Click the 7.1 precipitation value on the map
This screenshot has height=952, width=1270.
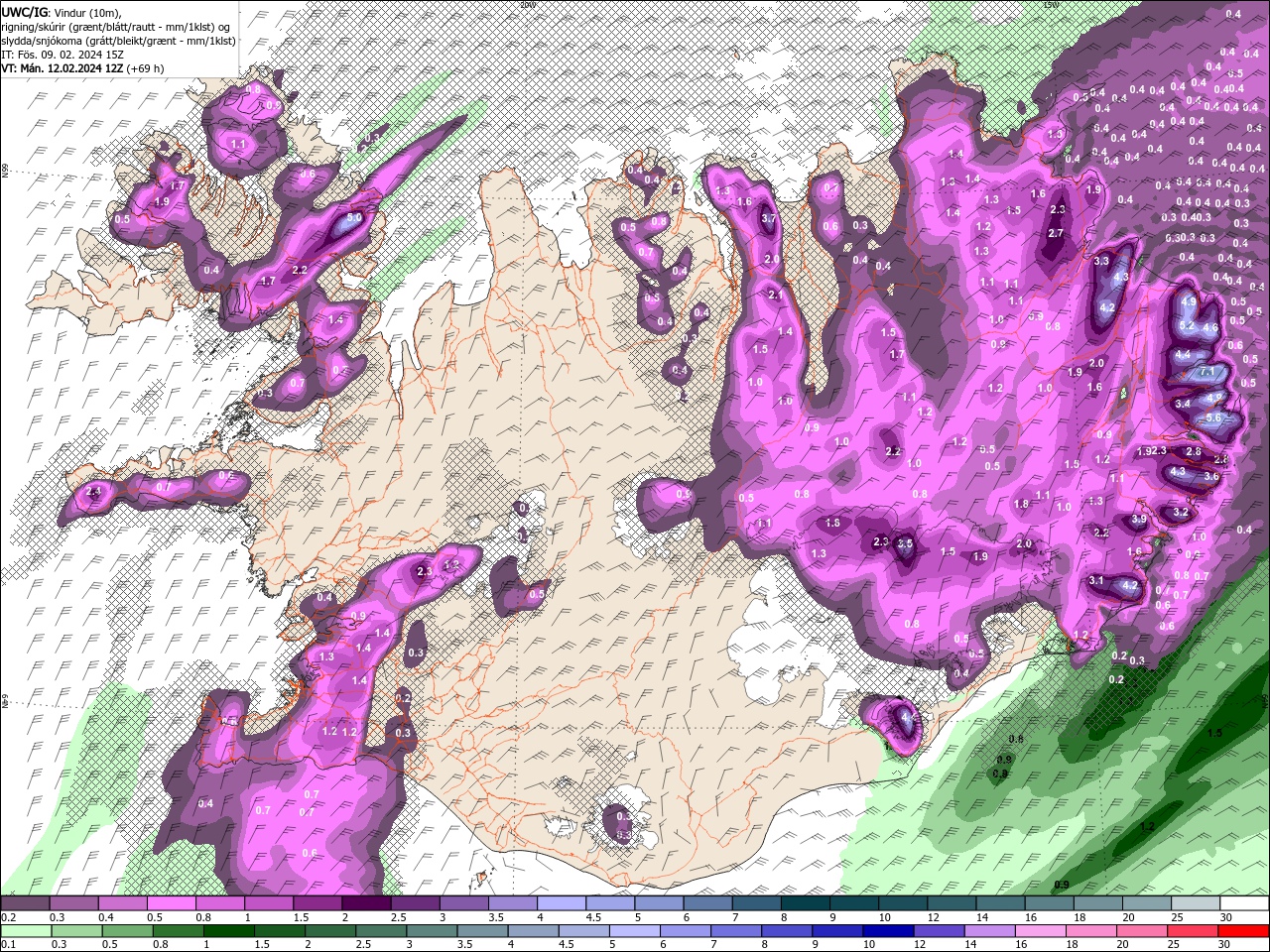pyautogui.click(x=1207, y=371)
